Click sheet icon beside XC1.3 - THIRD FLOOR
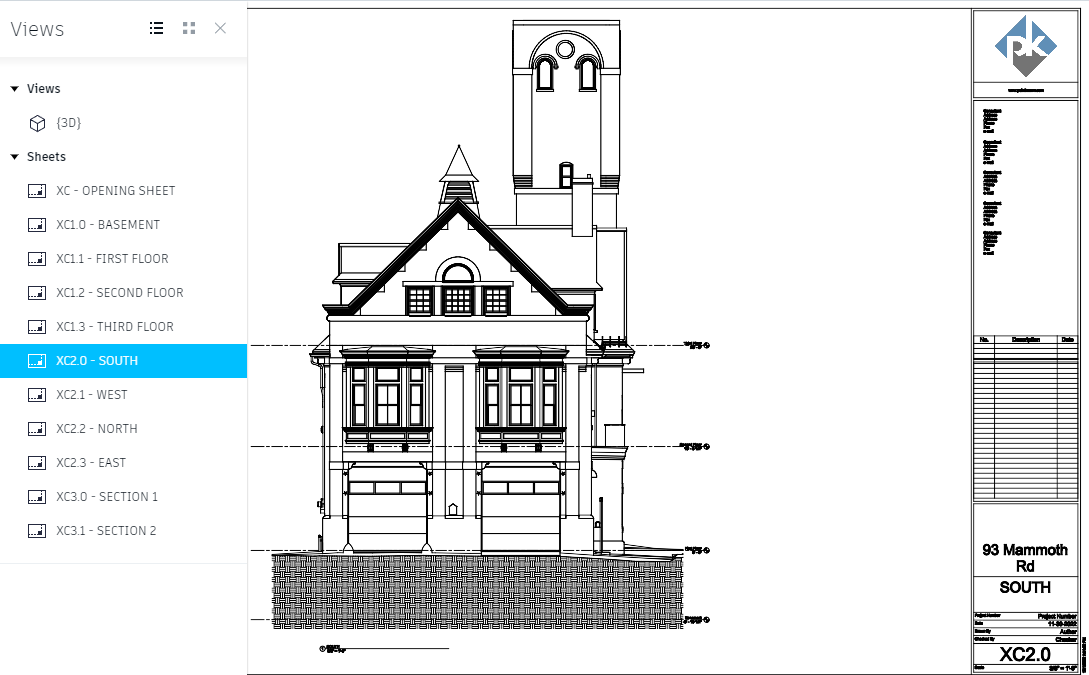This screenshot has width=1089, height=675. pyautogui.click(x=37, y=327)
